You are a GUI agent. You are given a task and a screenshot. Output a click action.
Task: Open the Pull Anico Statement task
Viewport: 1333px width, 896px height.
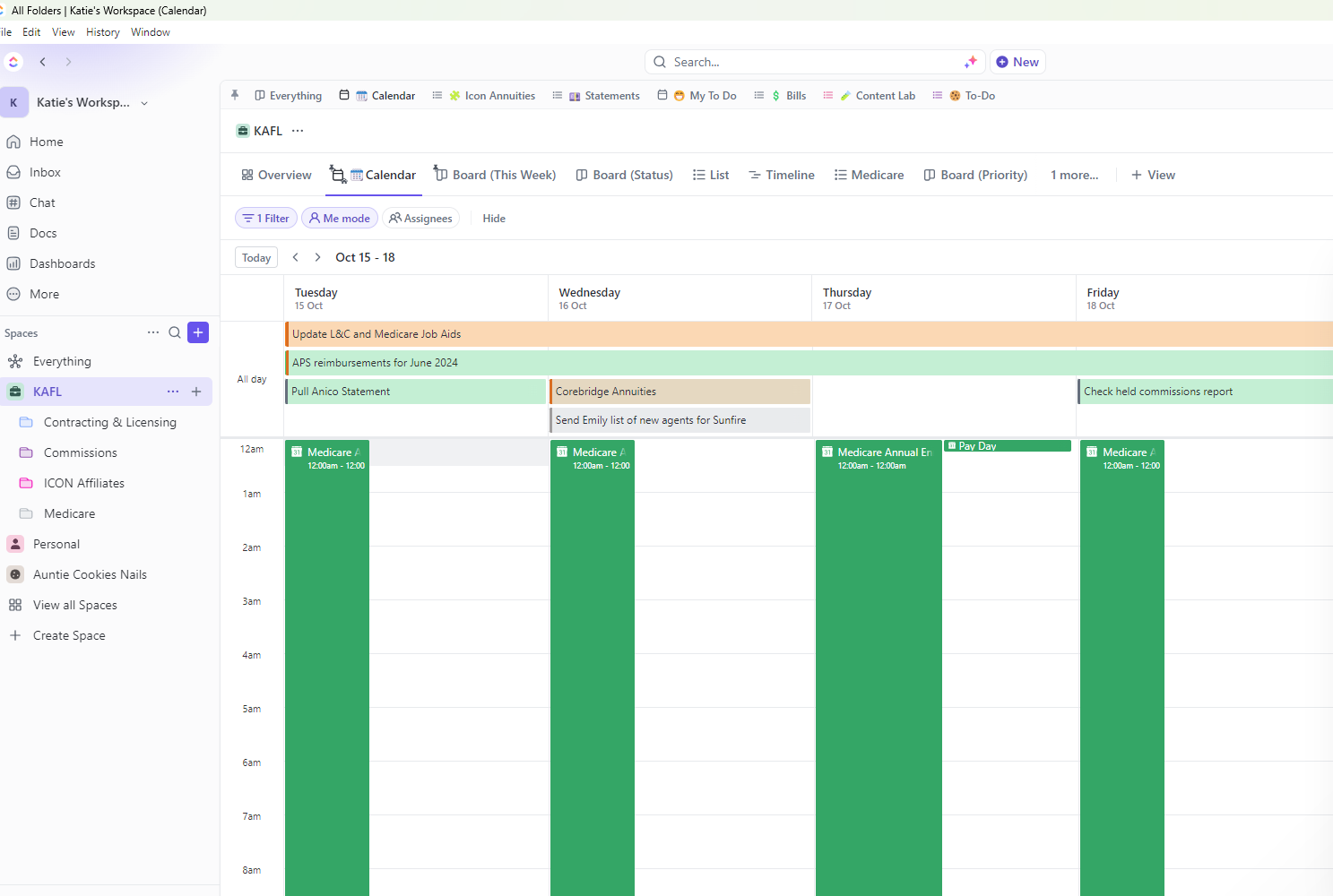416,392
